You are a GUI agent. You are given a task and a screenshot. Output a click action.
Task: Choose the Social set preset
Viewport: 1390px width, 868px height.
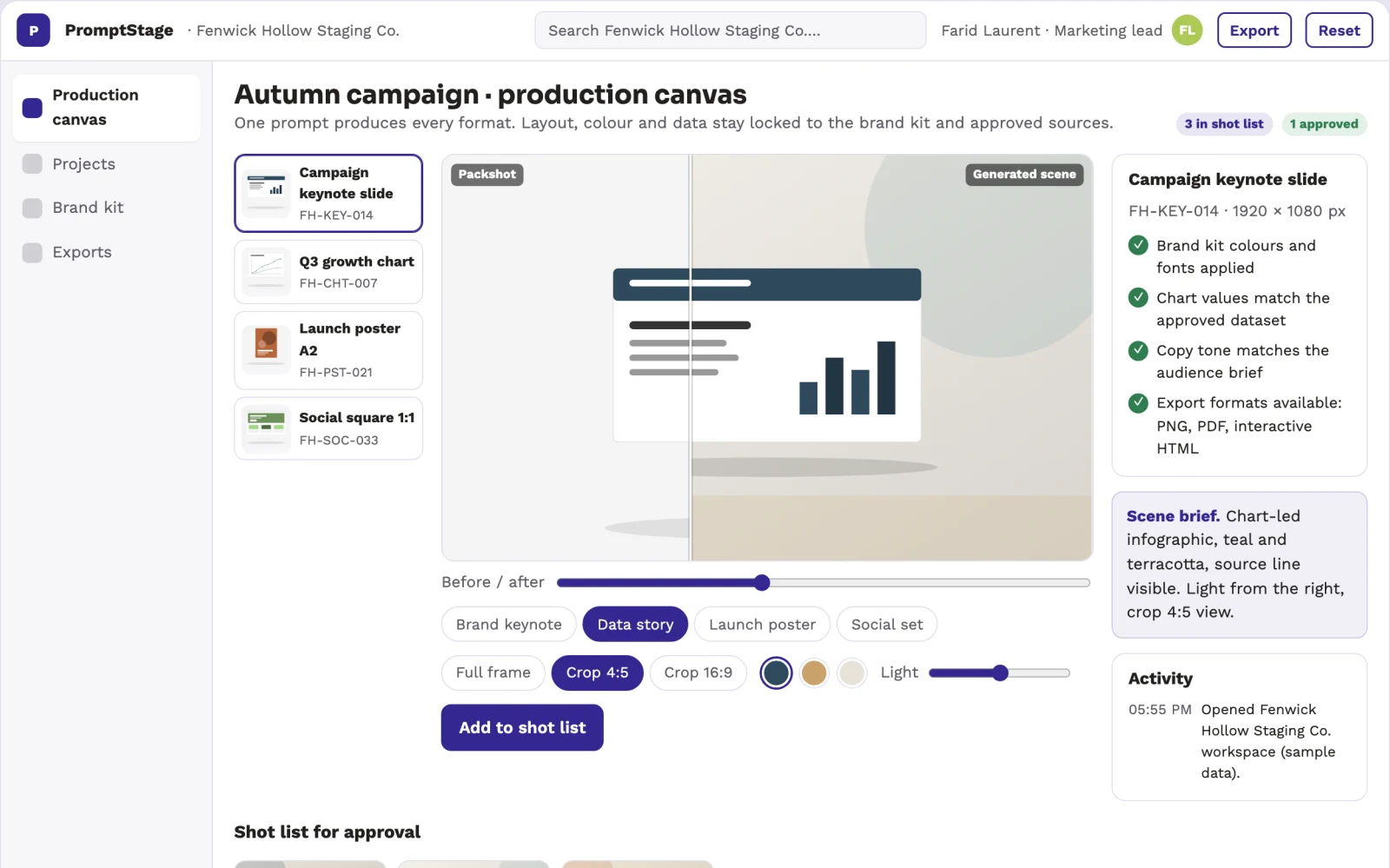tap(887, 625)
